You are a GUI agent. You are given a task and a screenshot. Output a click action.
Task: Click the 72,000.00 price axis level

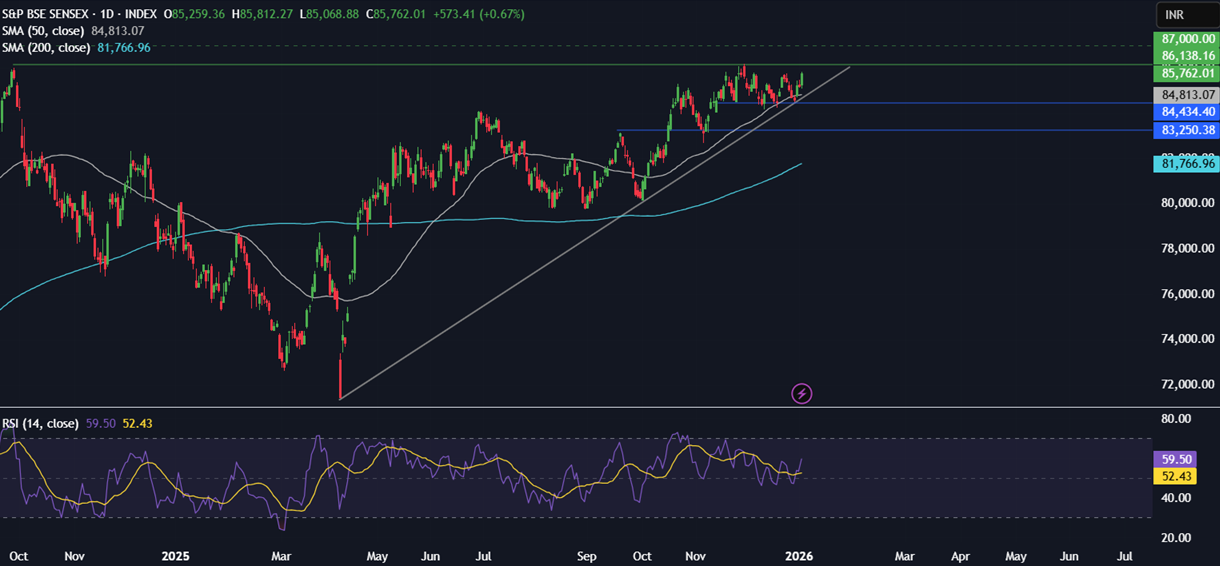click(x=1187, y=385)
